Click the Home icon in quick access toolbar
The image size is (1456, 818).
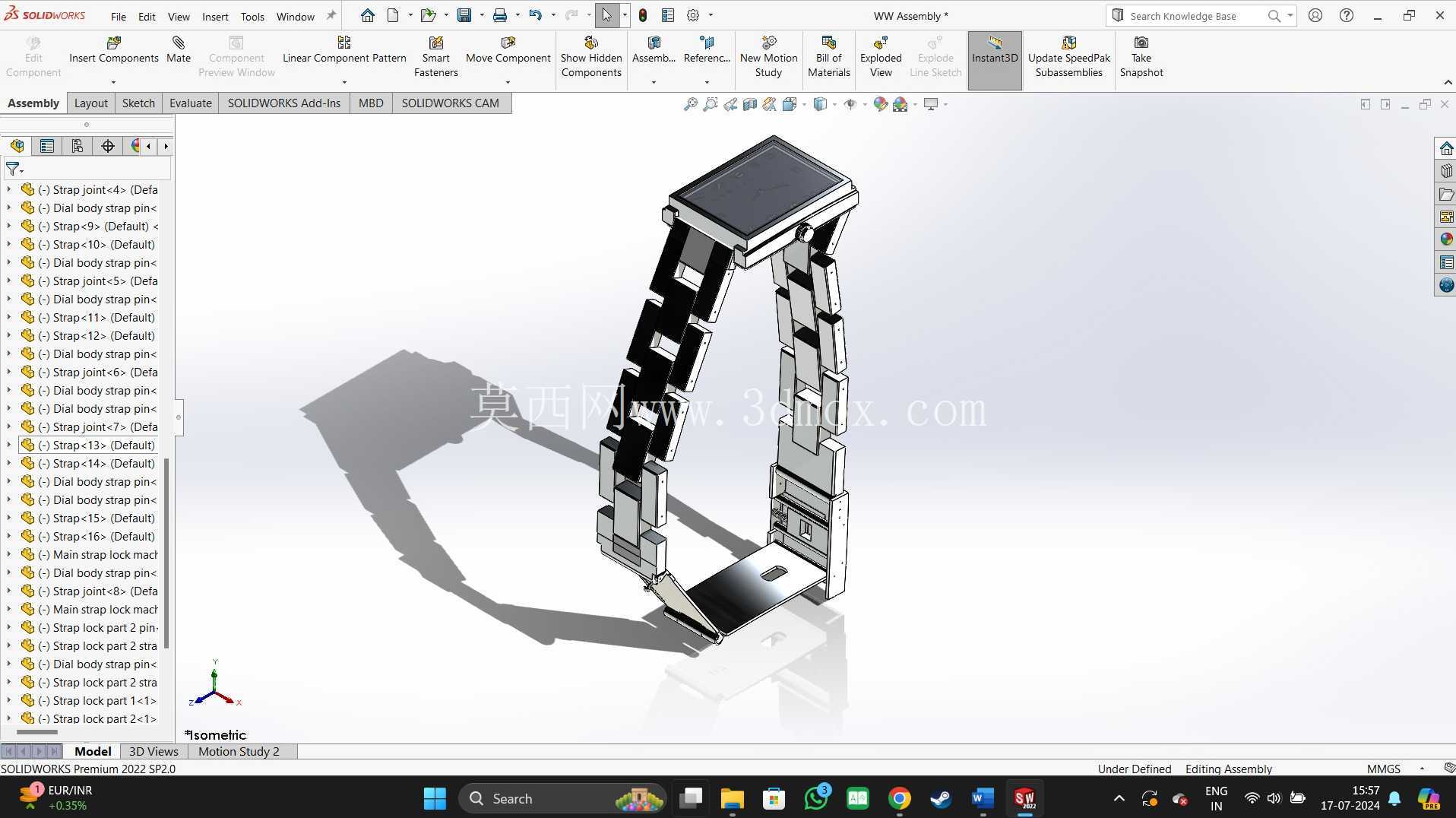click(x=368, y=15)
